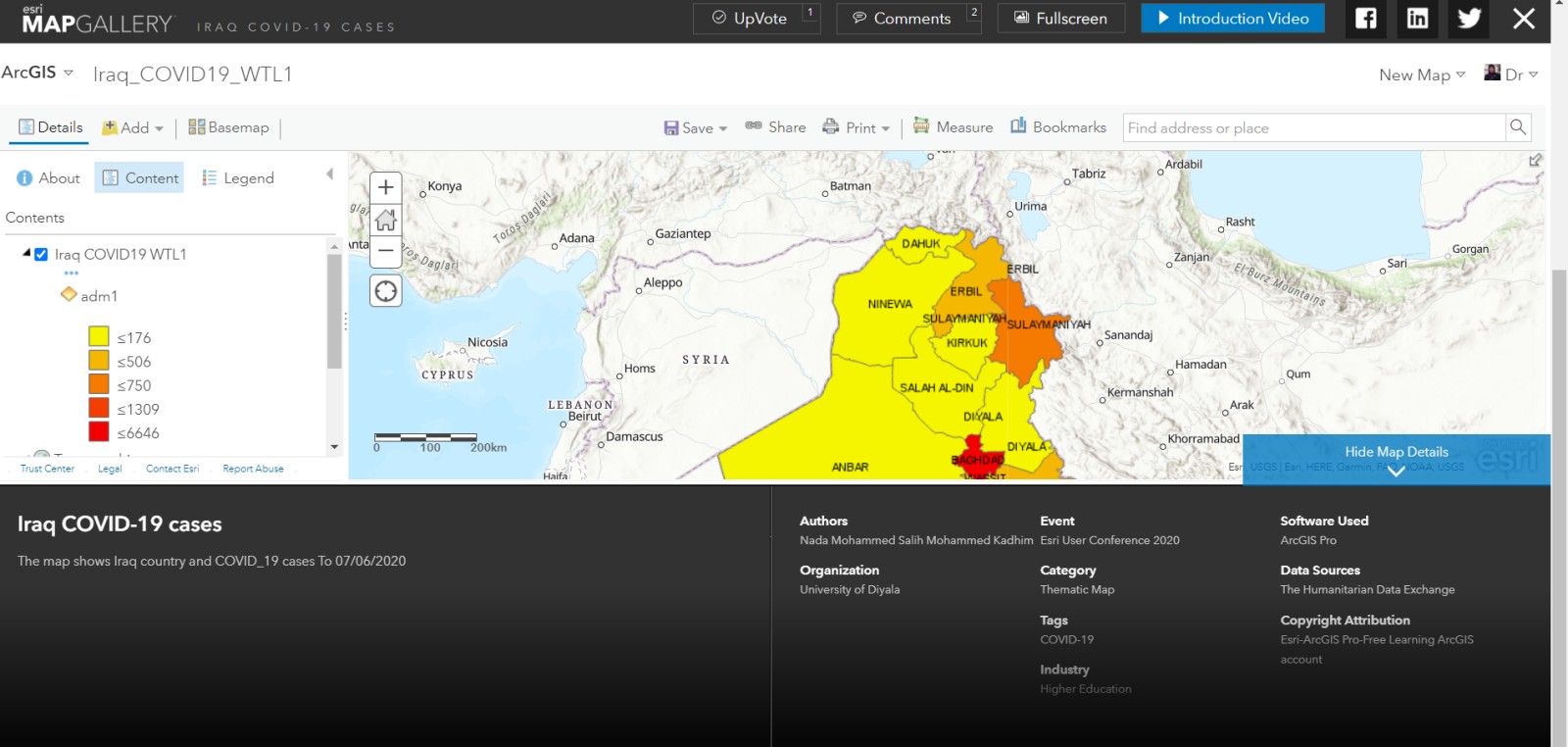Screen dimensions: 1568x747
Task: Activate the Measure tool
Action: 954,126
